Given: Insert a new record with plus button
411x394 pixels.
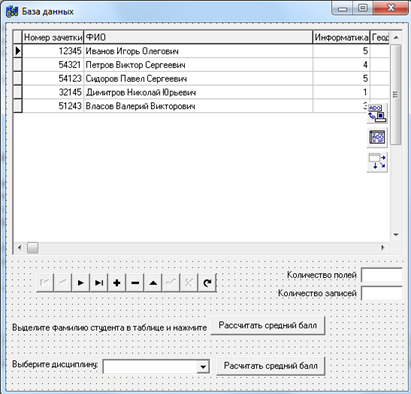Looking at the screenshot, I should [117, 283].
